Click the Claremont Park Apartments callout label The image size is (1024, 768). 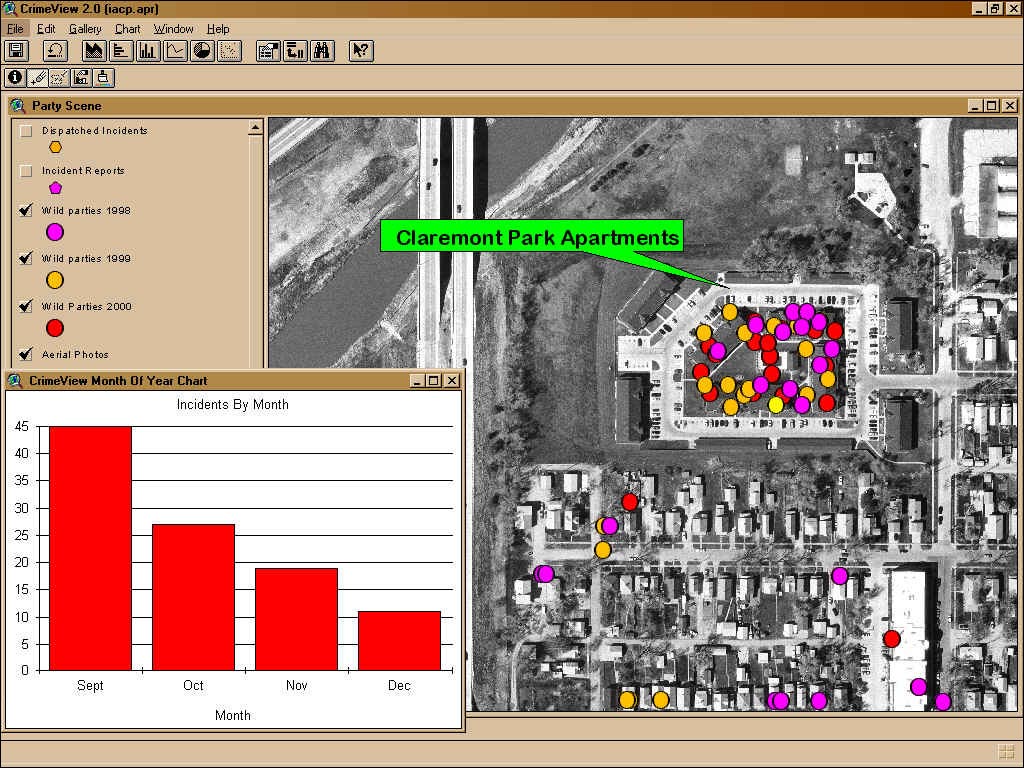532,236
